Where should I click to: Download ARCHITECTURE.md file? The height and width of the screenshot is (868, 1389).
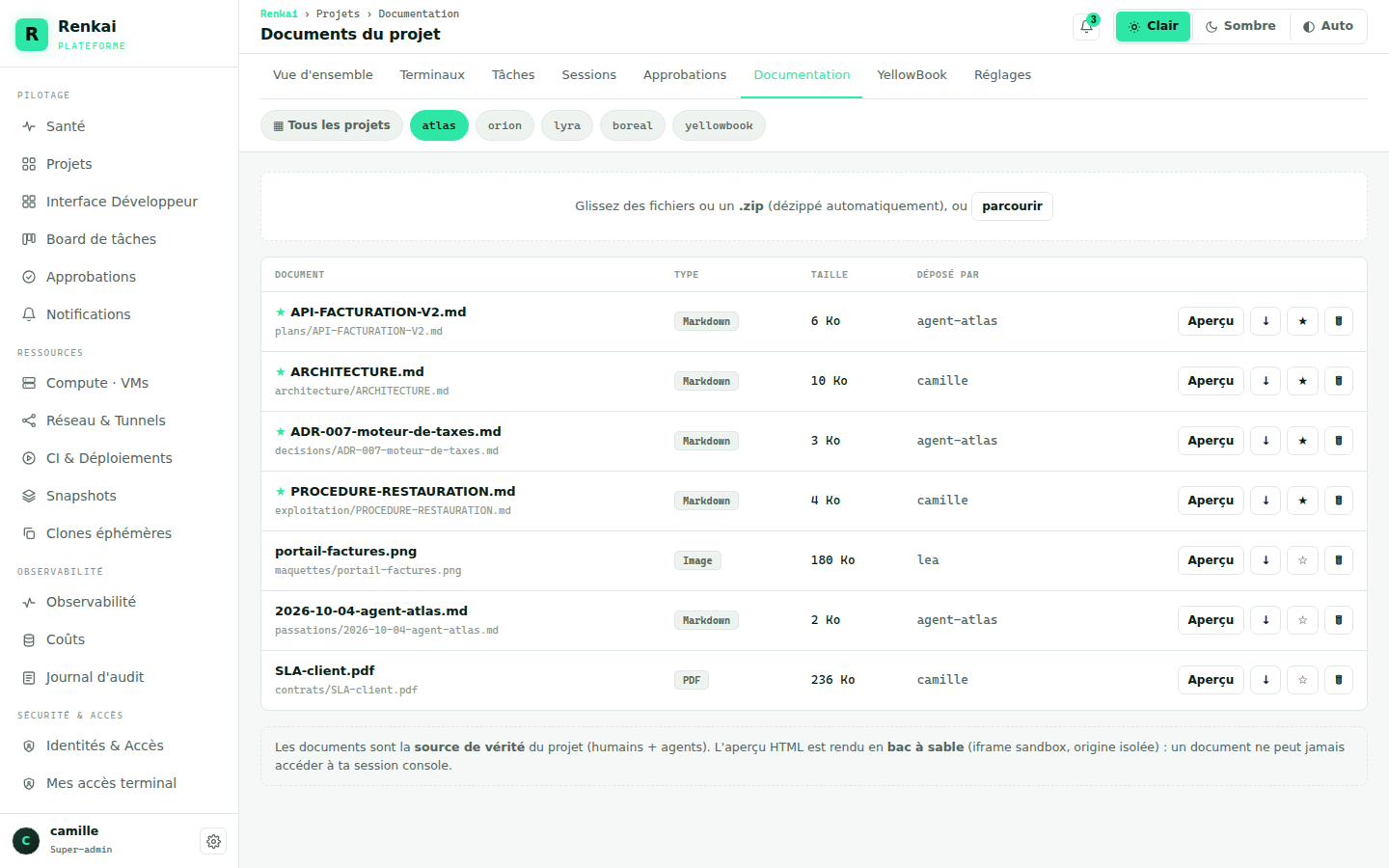(x=1266, y=381)
